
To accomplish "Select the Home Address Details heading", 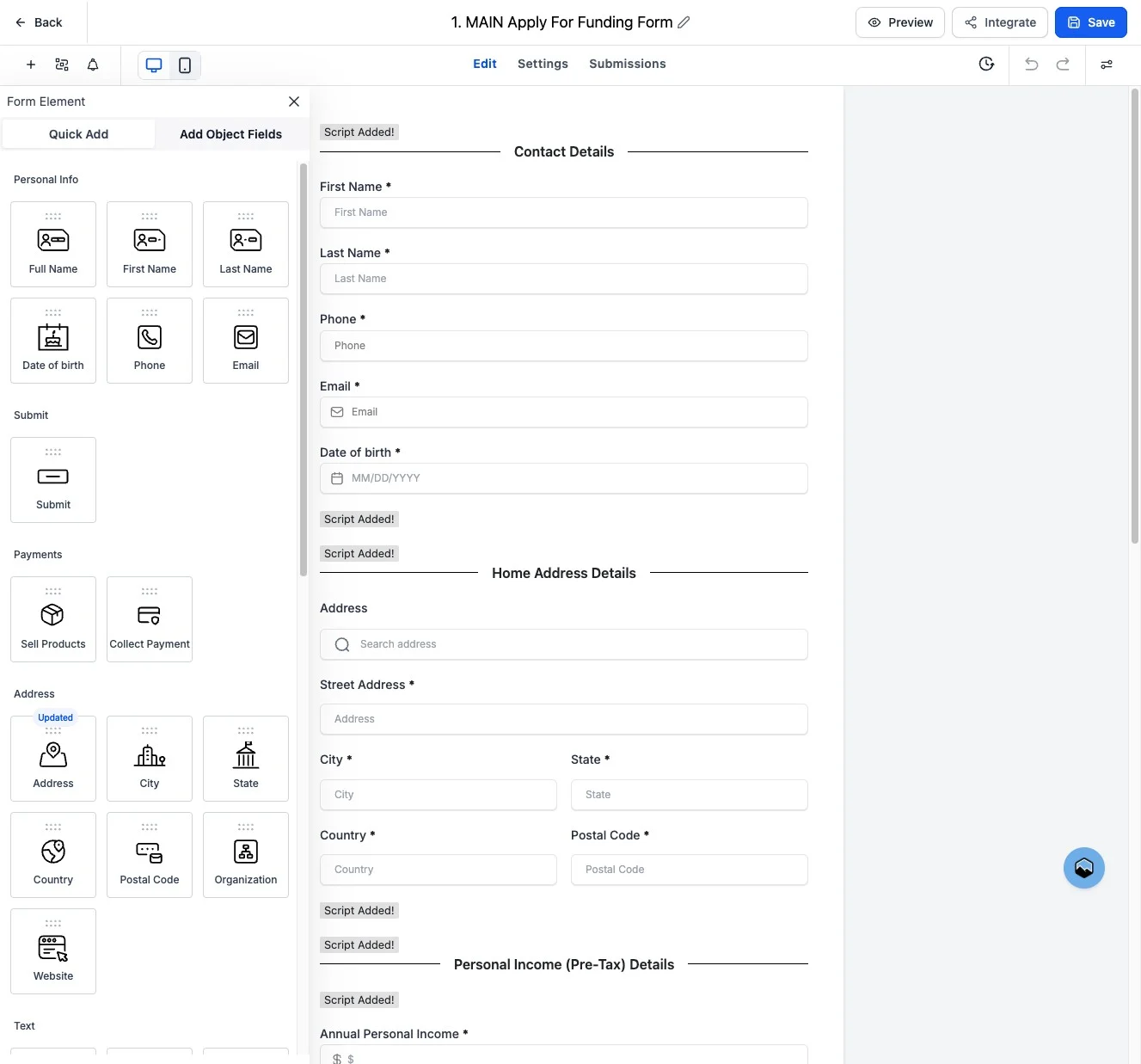I will pos(564,573).
